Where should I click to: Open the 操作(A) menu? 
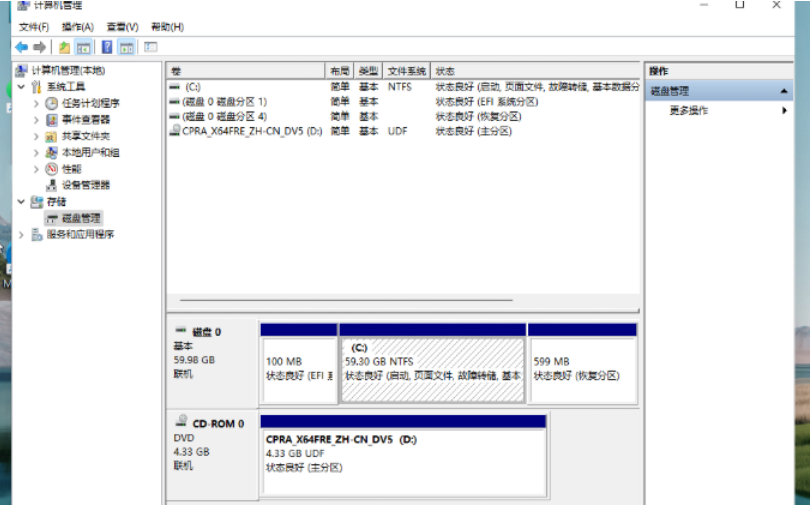78,27
